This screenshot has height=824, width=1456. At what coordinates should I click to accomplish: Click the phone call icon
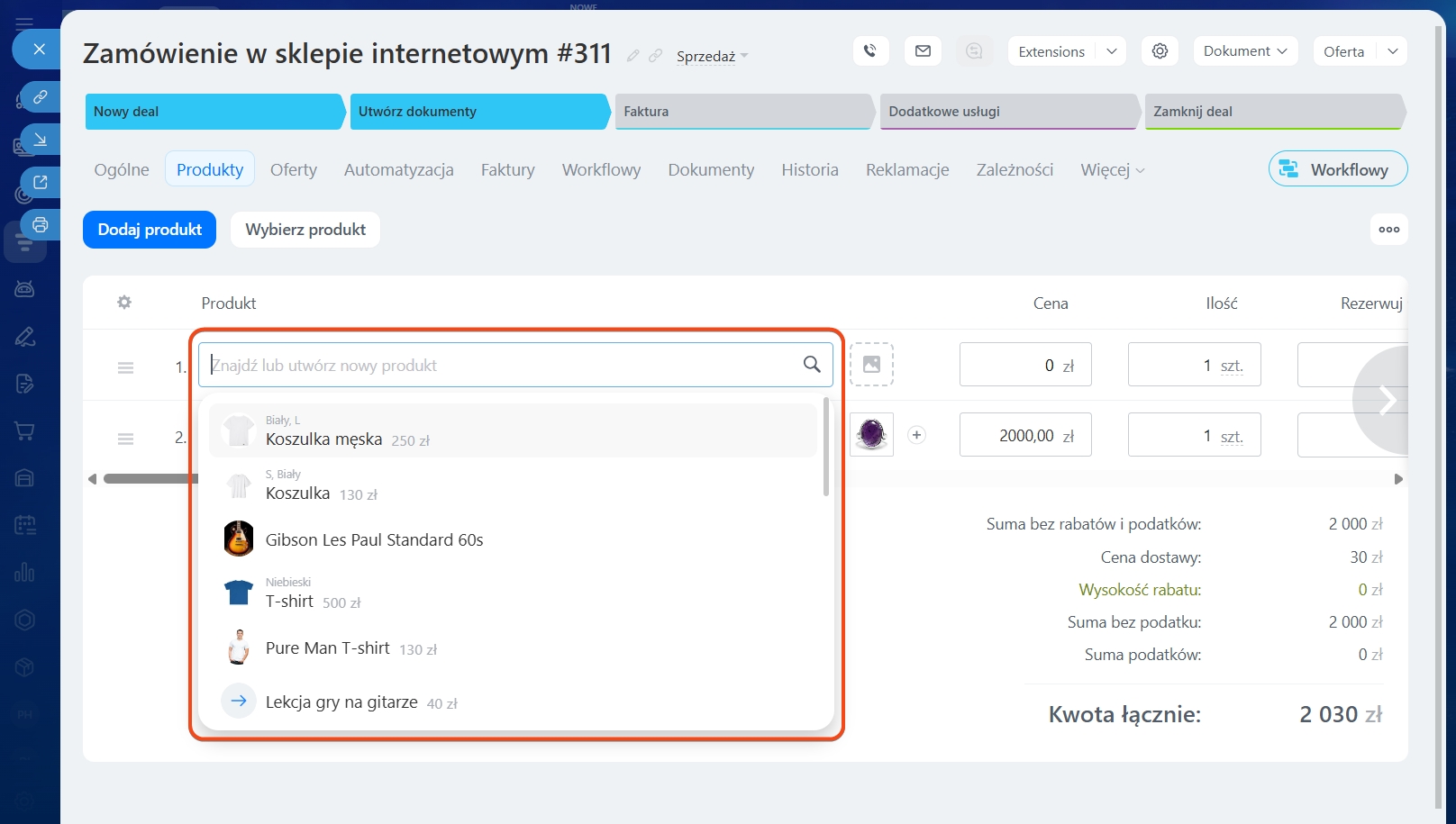click(x=869, y=51)
